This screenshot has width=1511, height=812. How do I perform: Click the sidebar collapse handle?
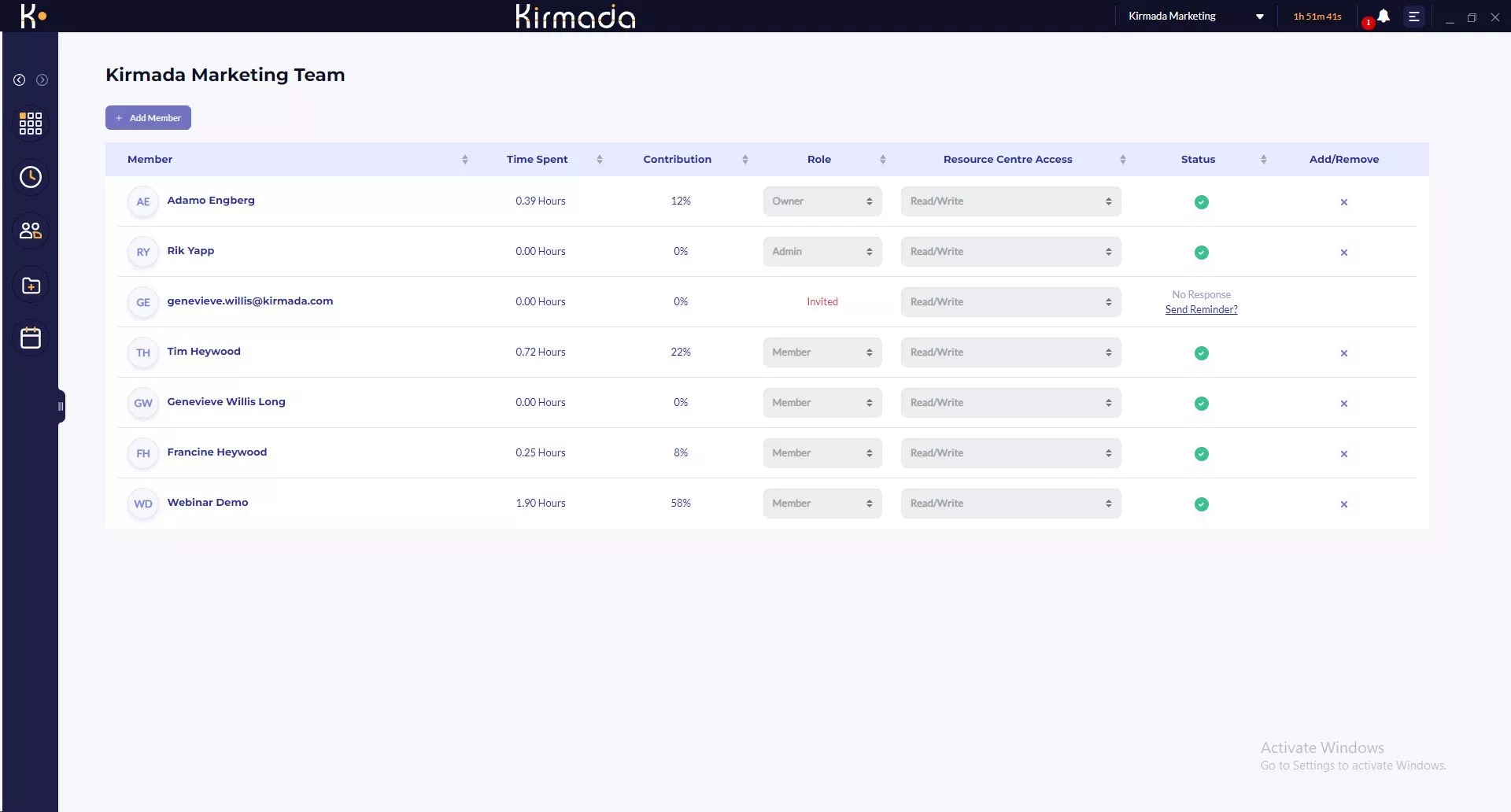pos(61,407)
